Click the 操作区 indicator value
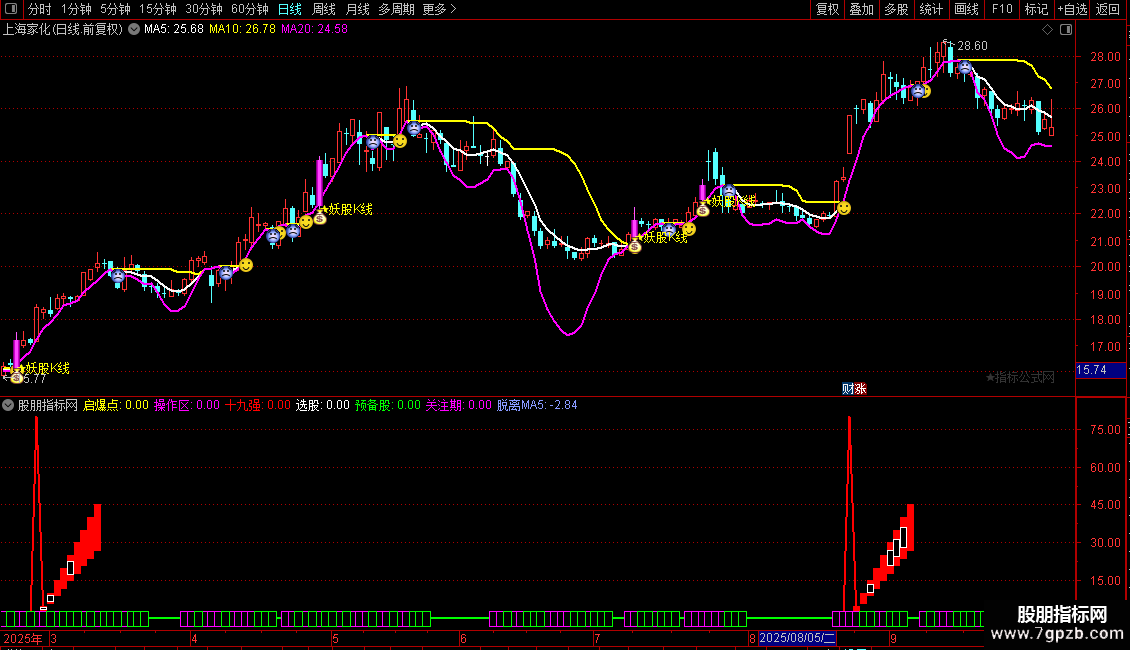Screen dimensions: 1130x650 (x=187, y=405)
